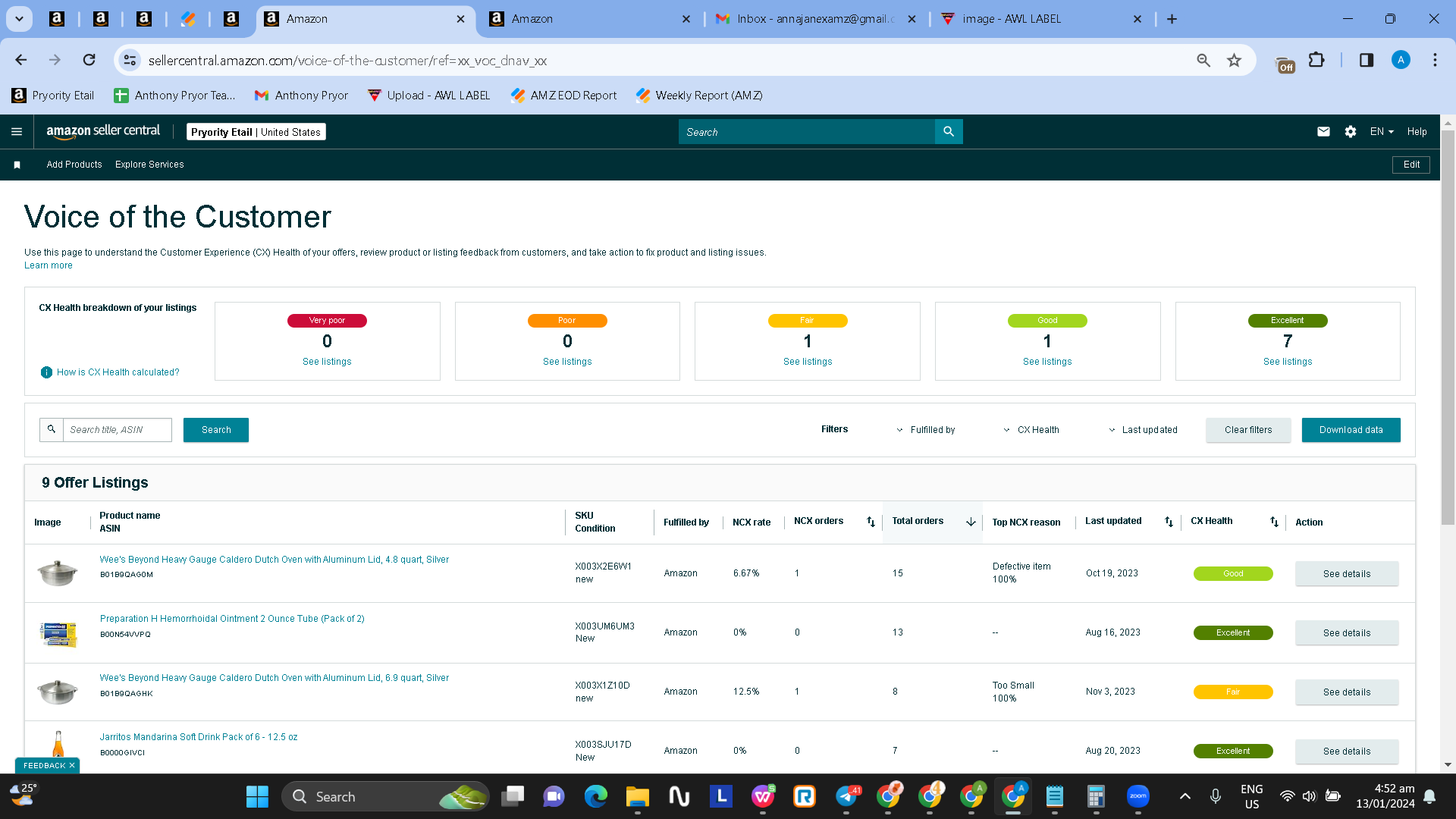
Task: Open the How is CX Health calculated link
Action: [x=118, y=372]
